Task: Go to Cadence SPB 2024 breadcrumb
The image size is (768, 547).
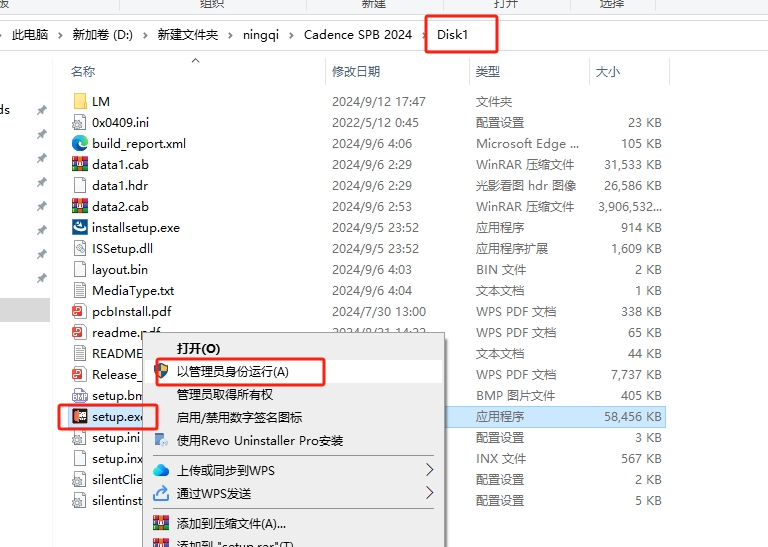Action: pos(358,35)
